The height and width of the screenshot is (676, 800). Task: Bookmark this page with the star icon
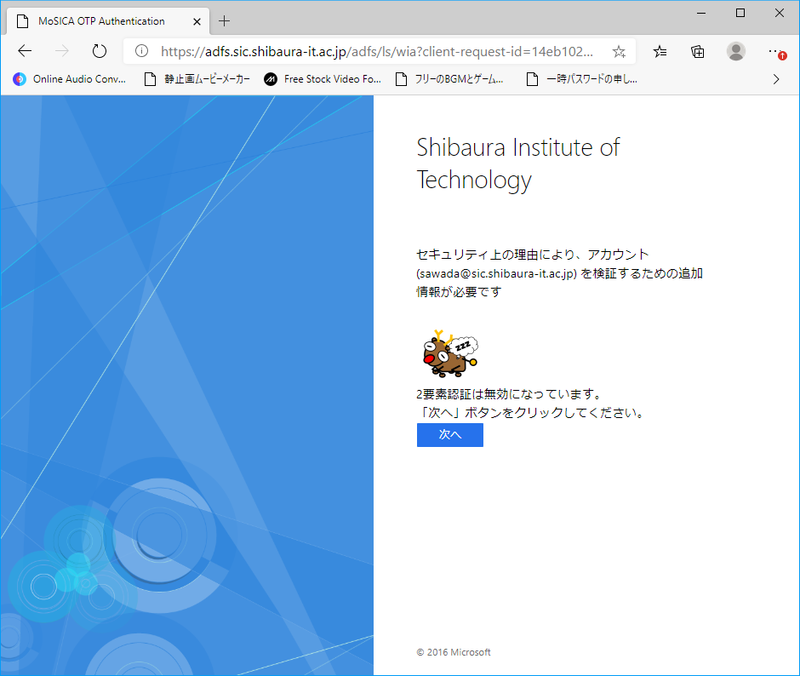tap(619, 51)
